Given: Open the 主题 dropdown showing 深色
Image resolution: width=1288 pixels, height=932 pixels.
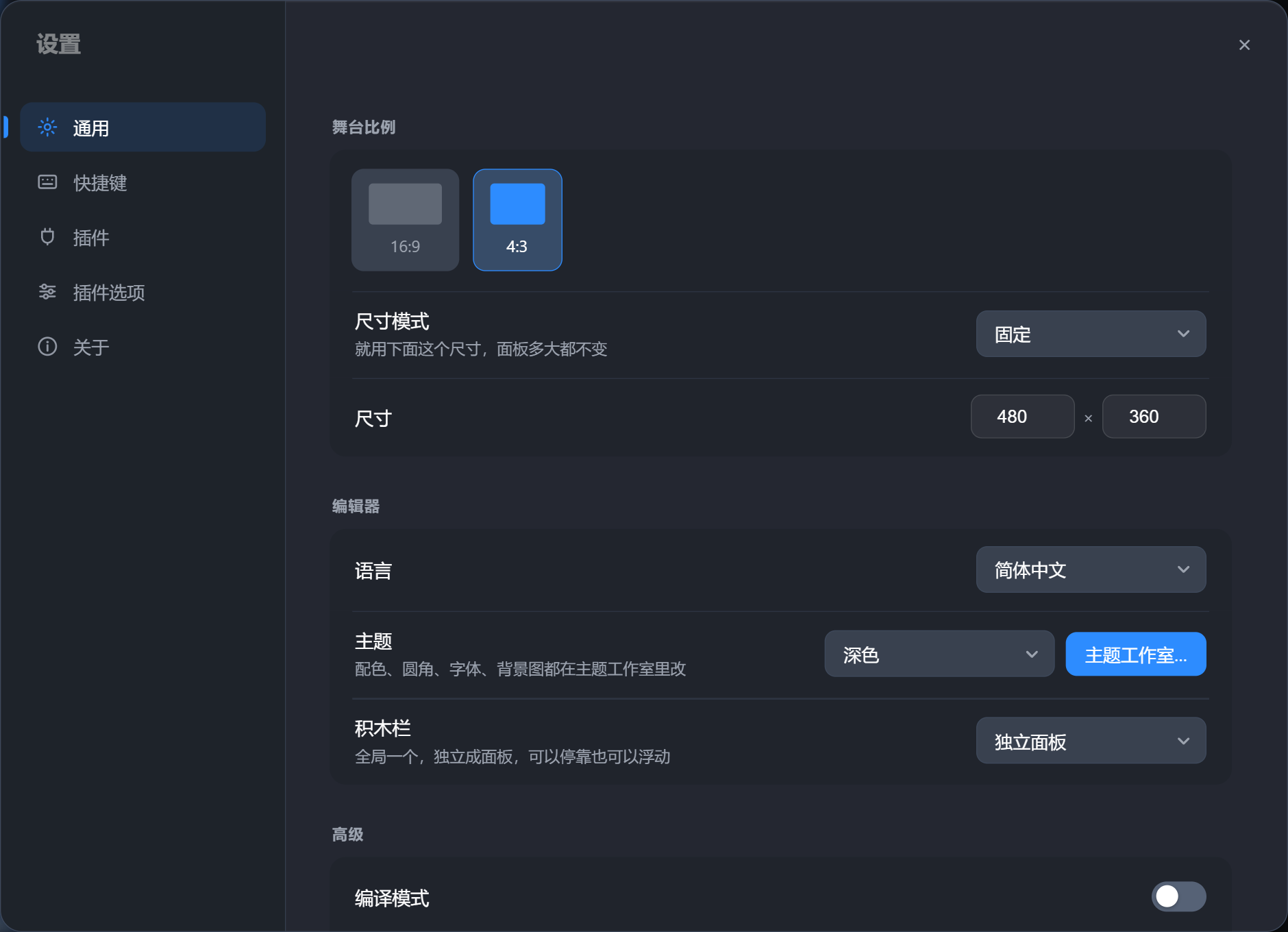Looking at the screenshot, I should click(939, 654).
